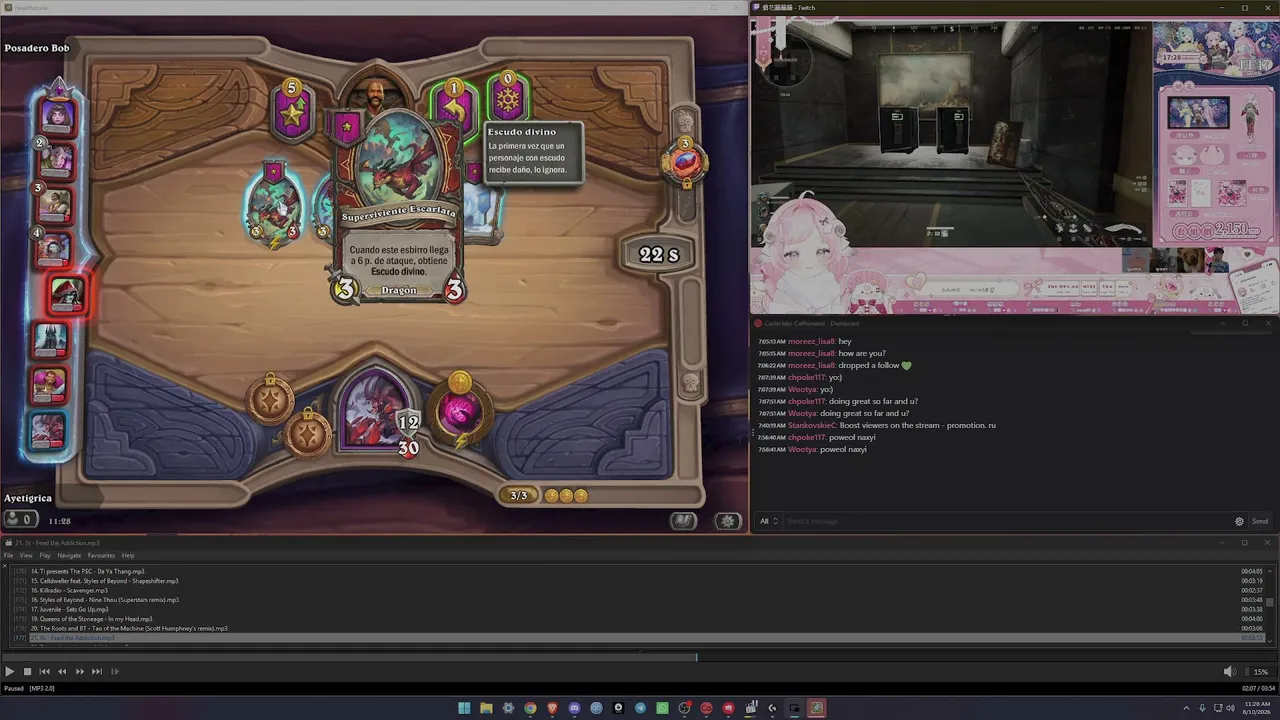Select the seventh leaderboard hero portrait
This screenshot has width=1280, height=720.
click(x=49, y=384)
